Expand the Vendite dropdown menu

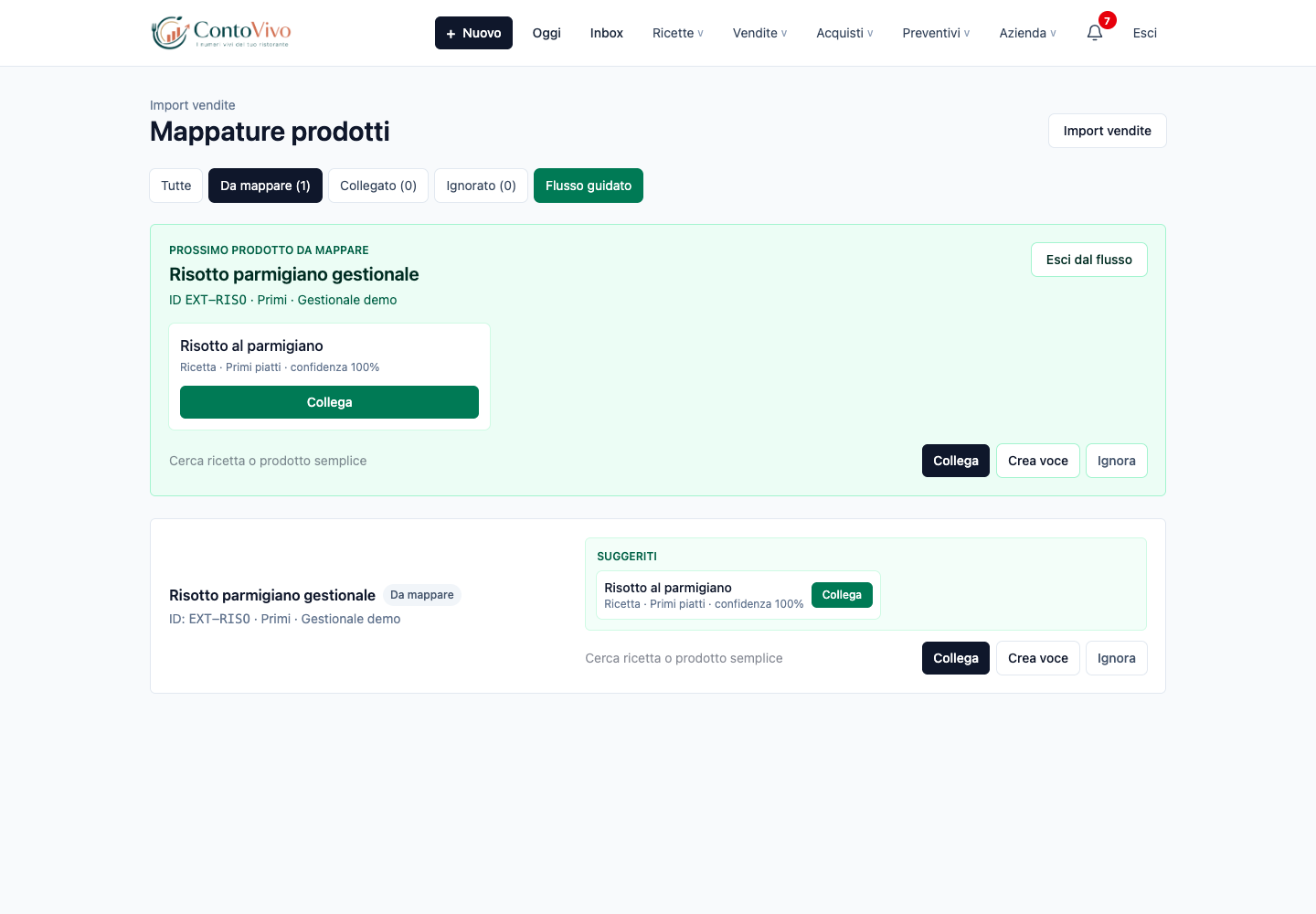pos(759,33)
